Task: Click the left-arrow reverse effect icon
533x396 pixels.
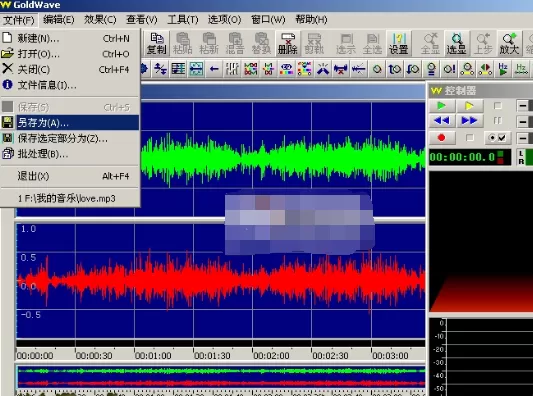Action: click(214, 69)
